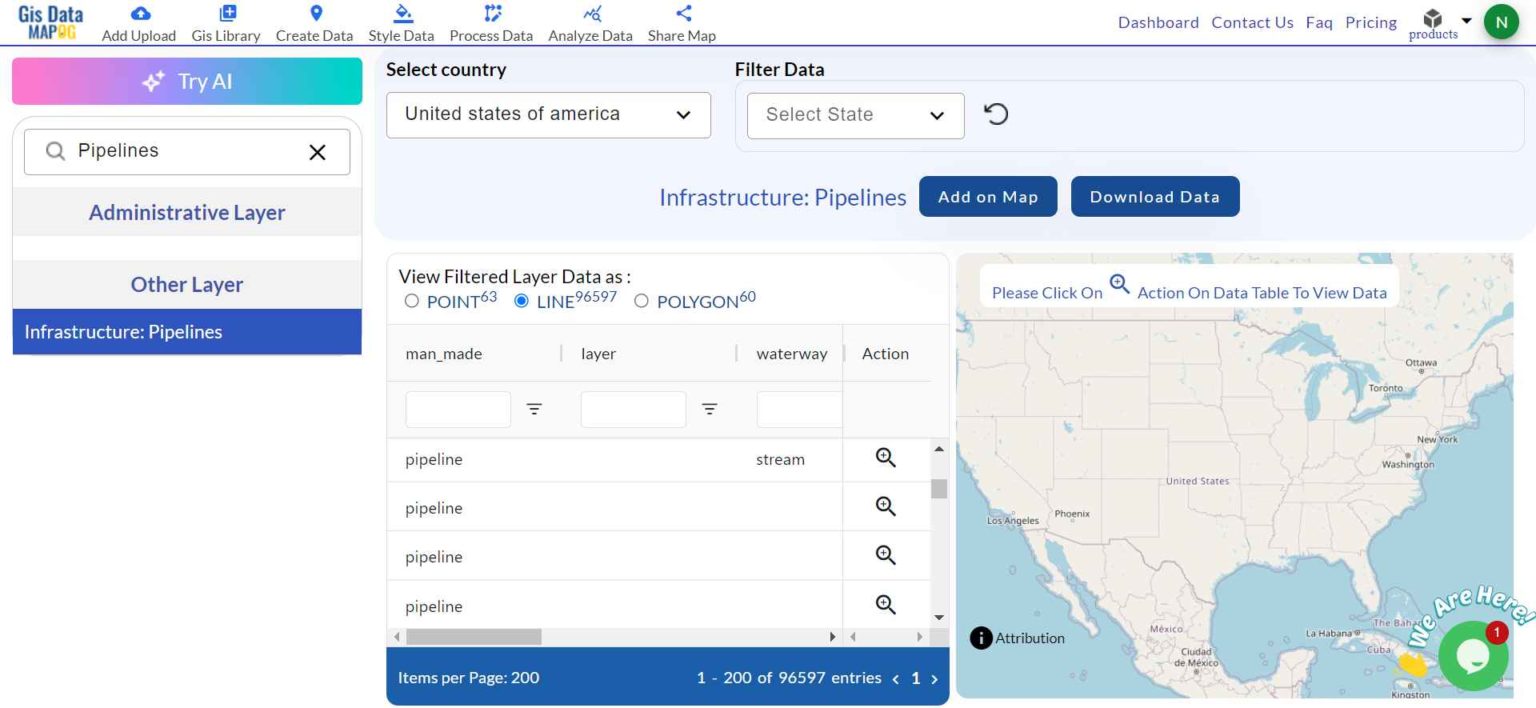Open the Dashboard page

click(1157, 22)
